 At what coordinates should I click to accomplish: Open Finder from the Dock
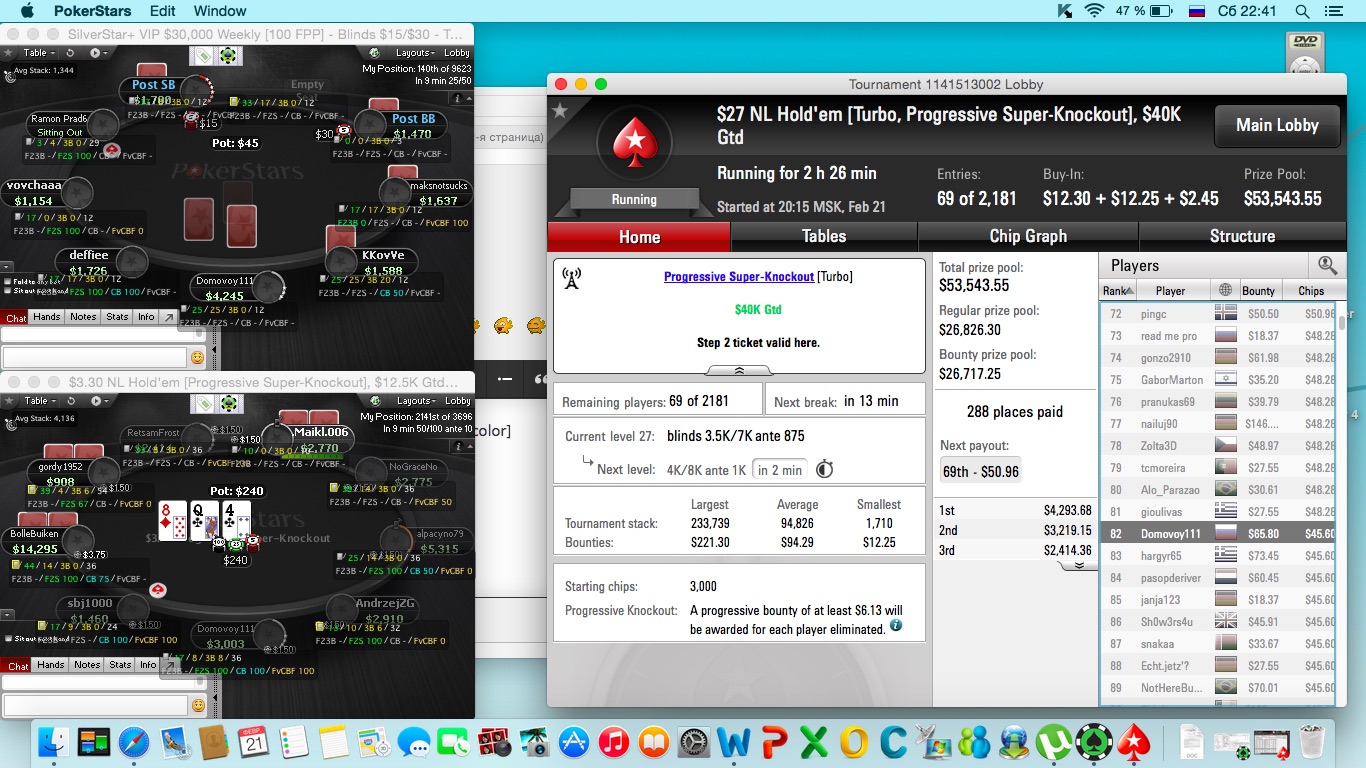(53, 743)
